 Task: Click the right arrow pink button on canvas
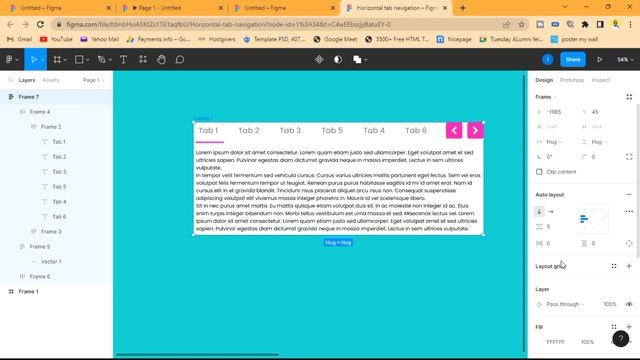coord(475,131)
